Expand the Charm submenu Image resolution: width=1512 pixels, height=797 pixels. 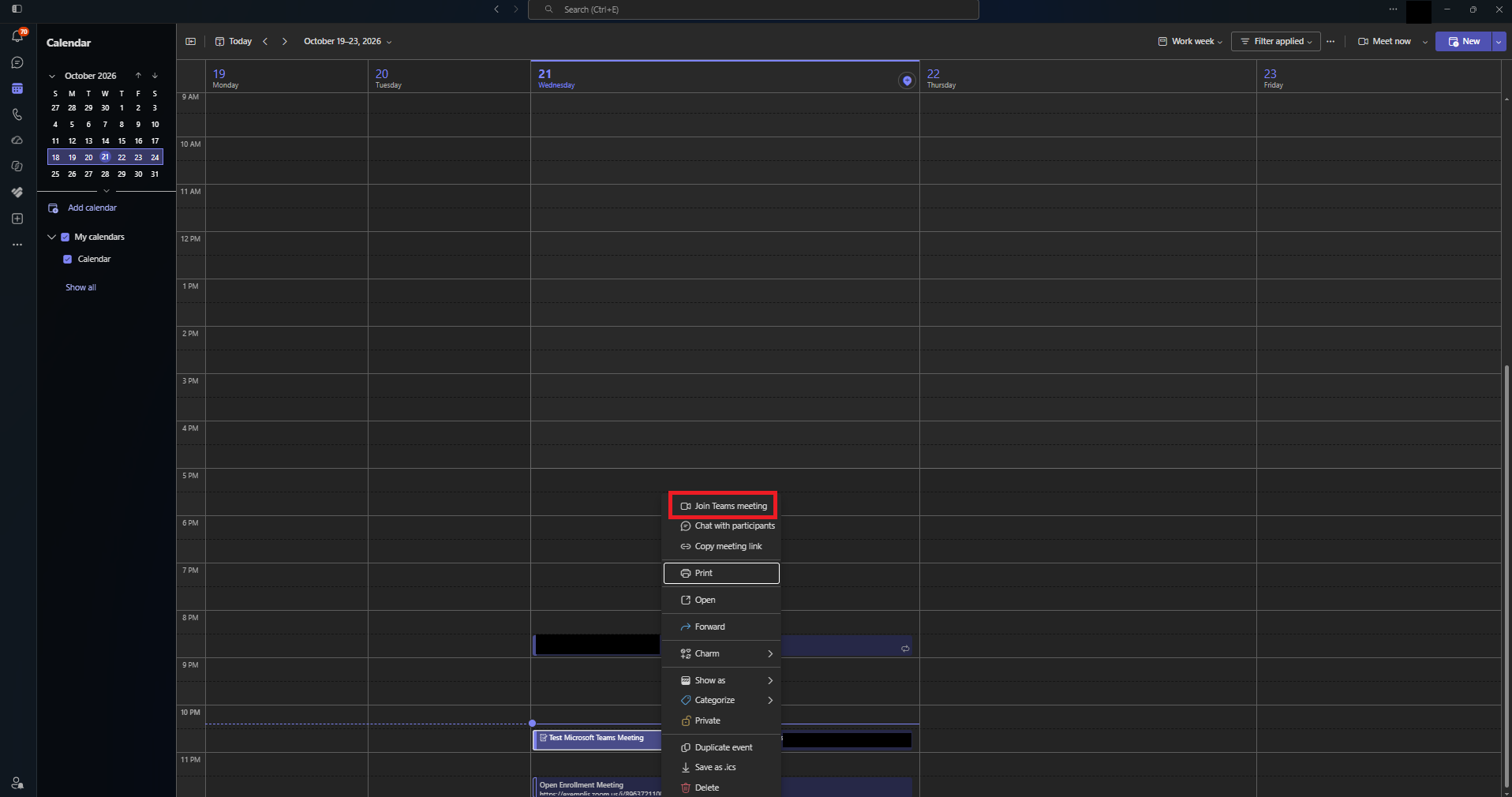722,653
